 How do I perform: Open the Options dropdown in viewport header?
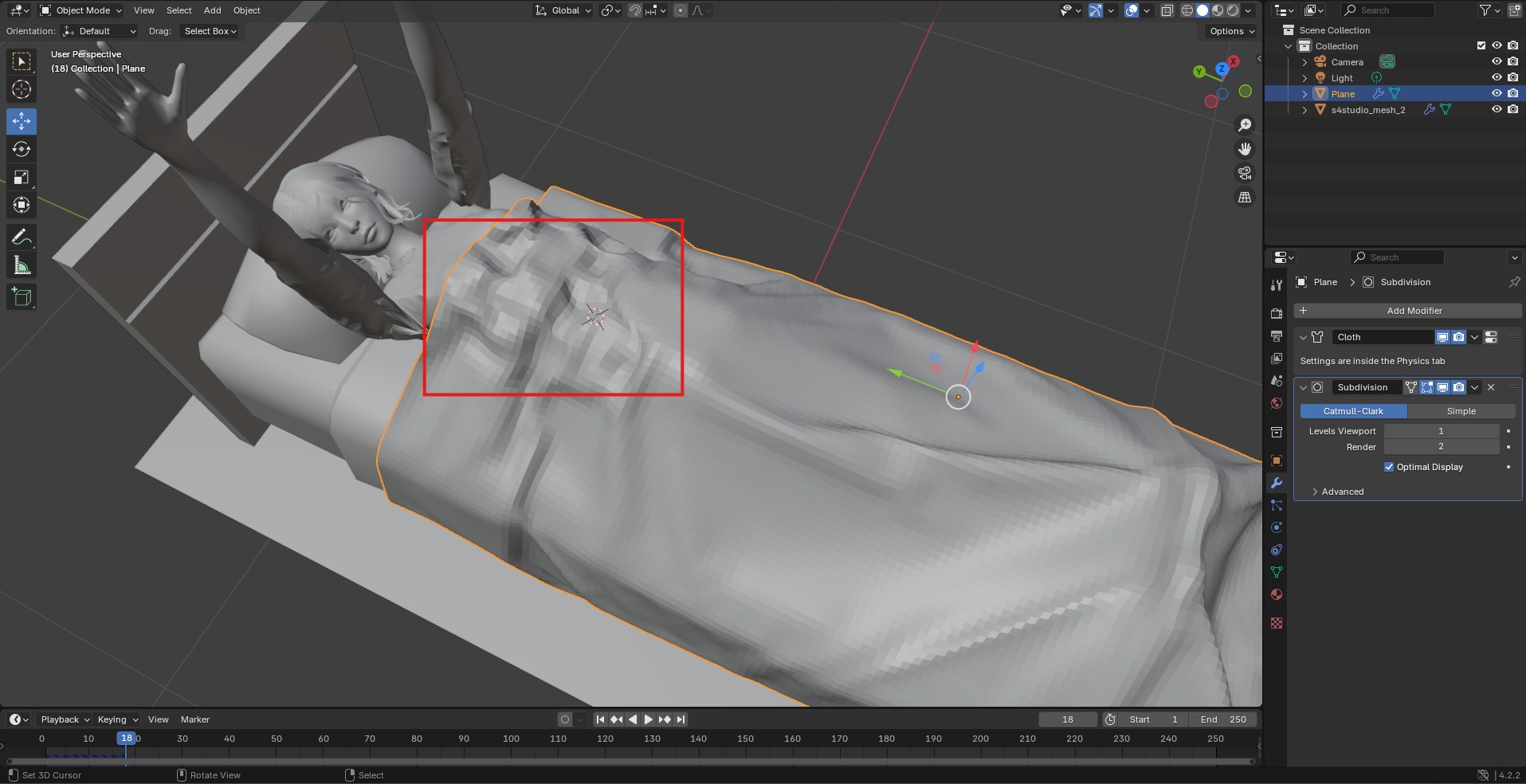[1231, 31]
